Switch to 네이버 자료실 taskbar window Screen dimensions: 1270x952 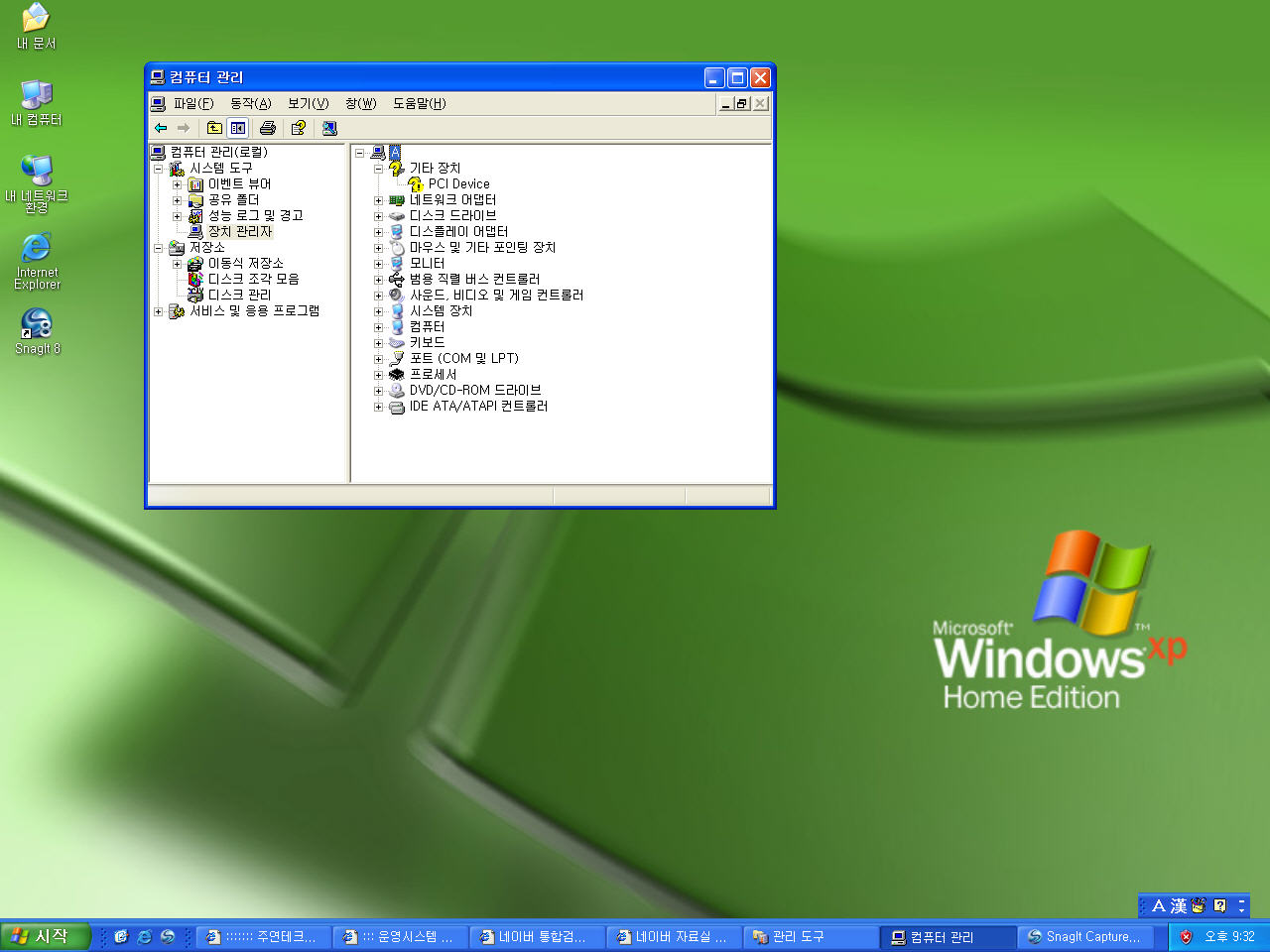(673, 936)
